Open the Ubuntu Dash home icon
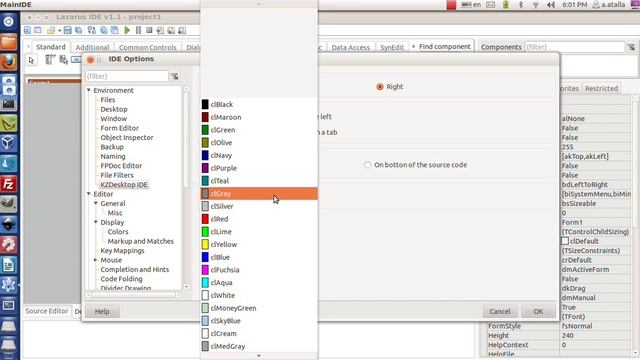Viewport: 640px width, 360px height. pyautogui.click(x=9, y=21)
